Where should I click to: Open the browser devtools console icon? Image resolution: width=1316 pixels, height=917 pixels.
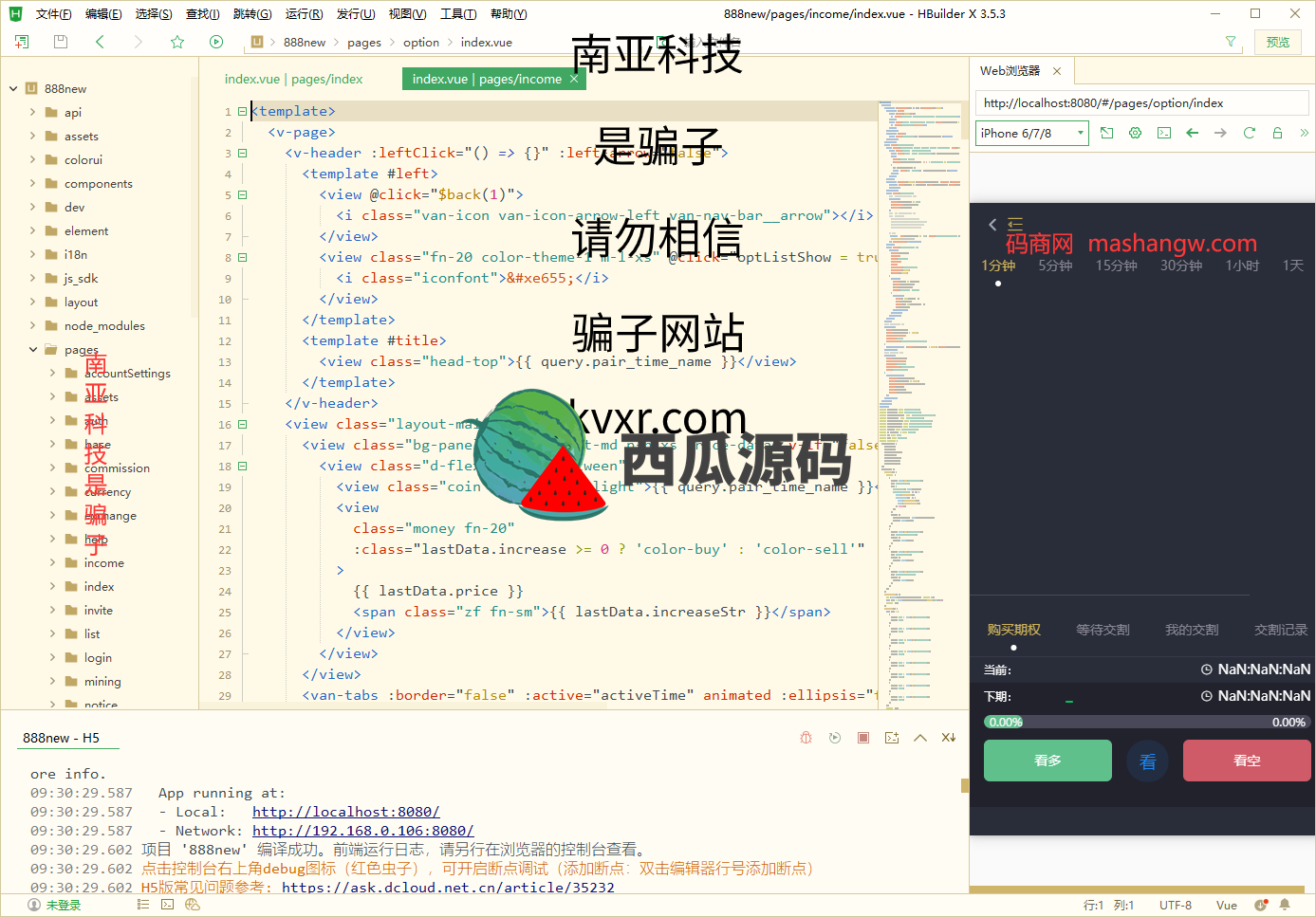pyautogui.click(x=1164, y=133)
